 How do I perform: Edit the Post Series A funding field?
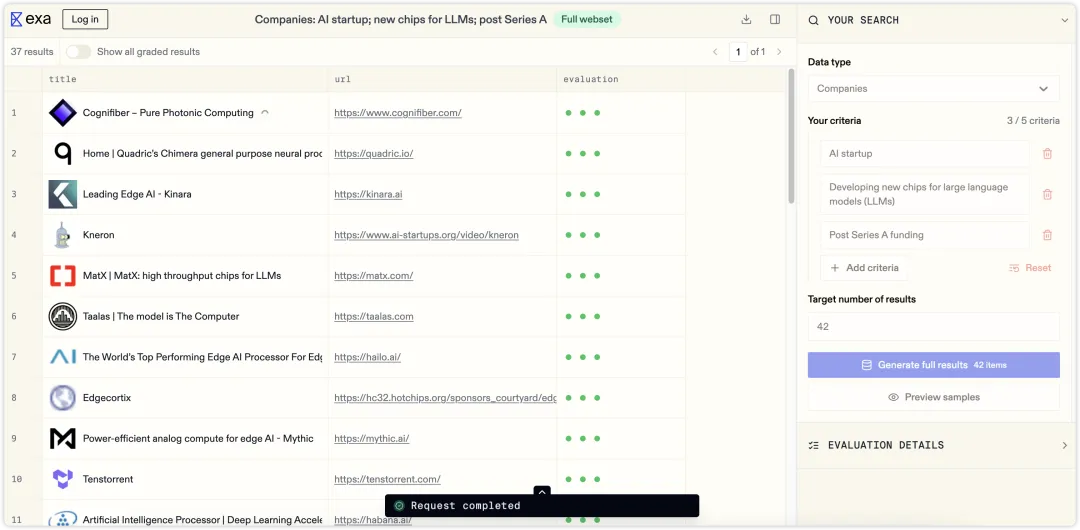click(925, 235)
